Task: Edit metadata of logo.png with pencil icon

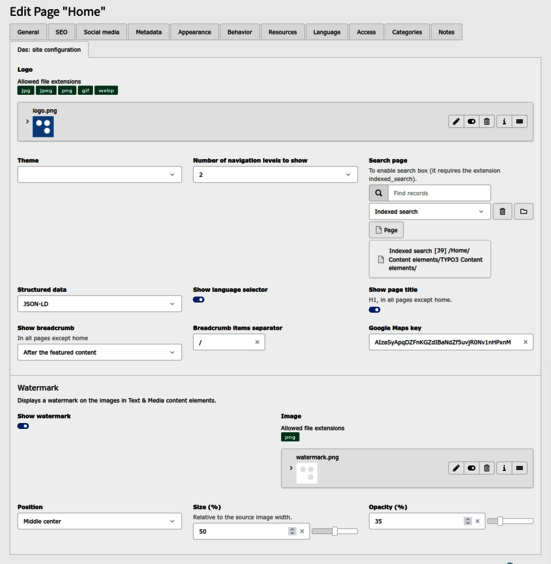Action: [456, 122]
